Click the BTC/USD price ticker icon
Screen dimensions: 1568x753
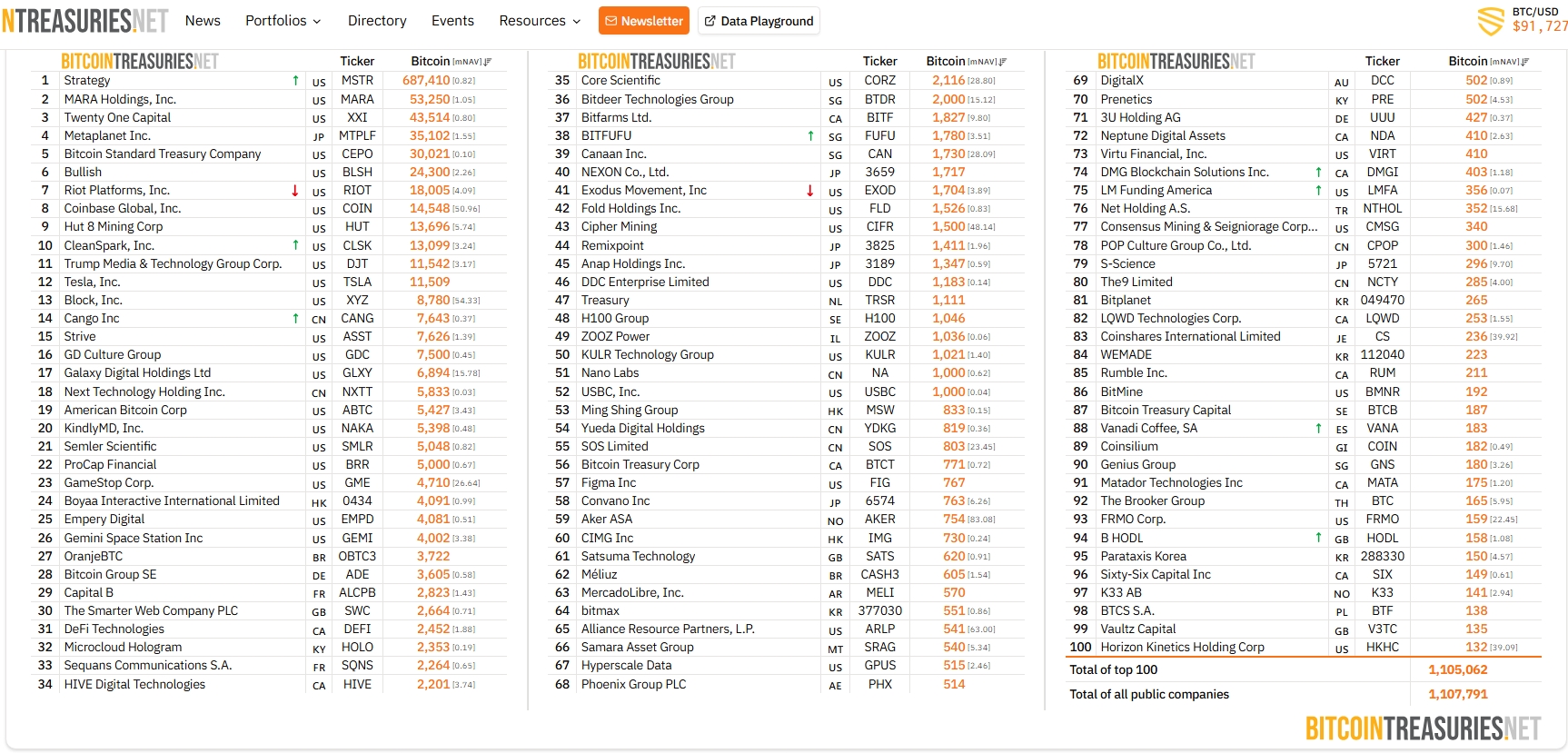tap(1491, 21)
